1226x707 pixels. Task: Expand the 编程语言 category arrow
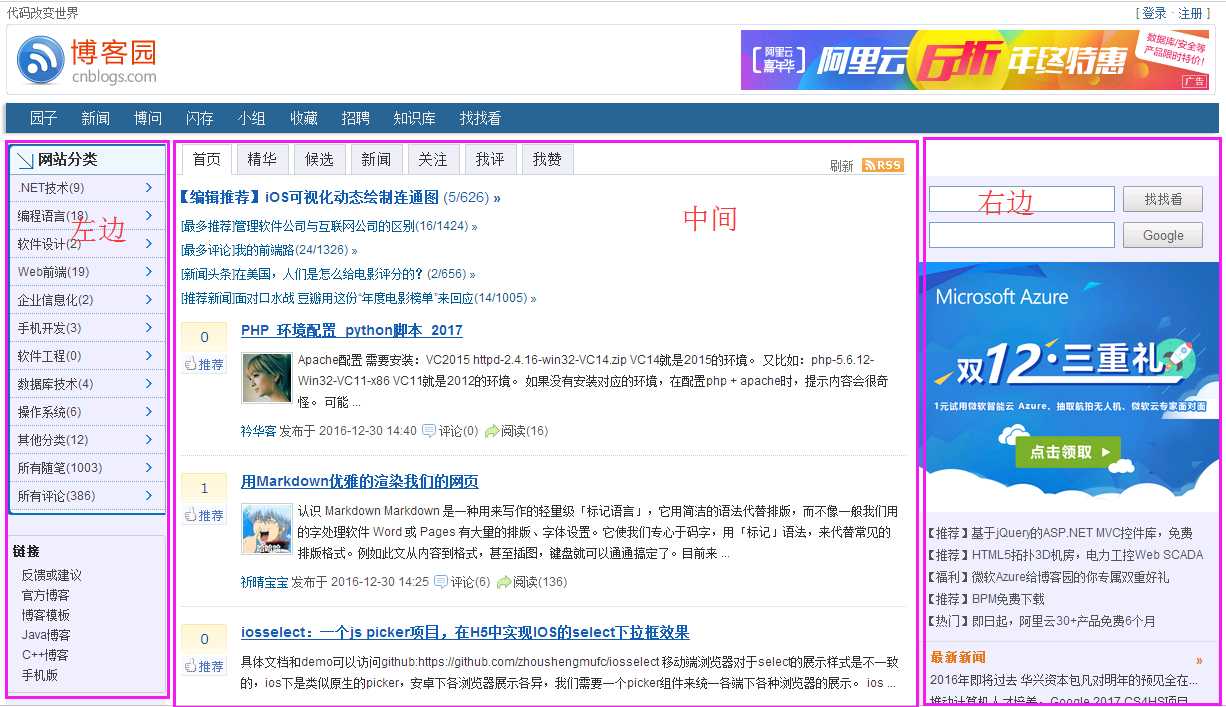pos(148,215)
